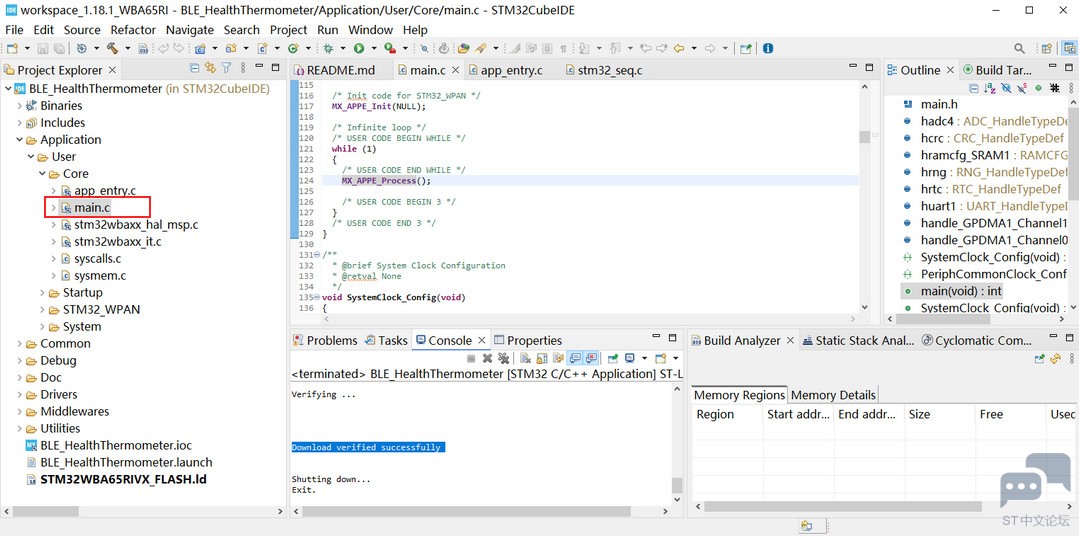Open the dropdown arrow beside Run button
Viewport: 1079px width, 536px height.
(374, 48)
